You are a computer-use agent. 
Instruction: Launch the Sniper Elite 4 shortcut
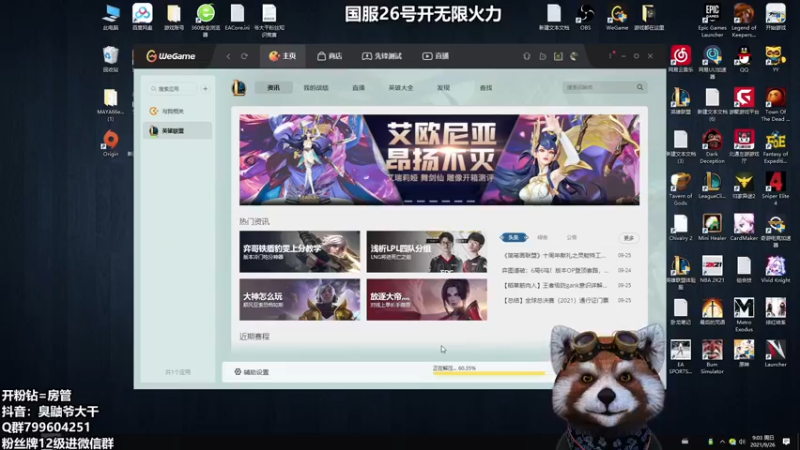776,189
